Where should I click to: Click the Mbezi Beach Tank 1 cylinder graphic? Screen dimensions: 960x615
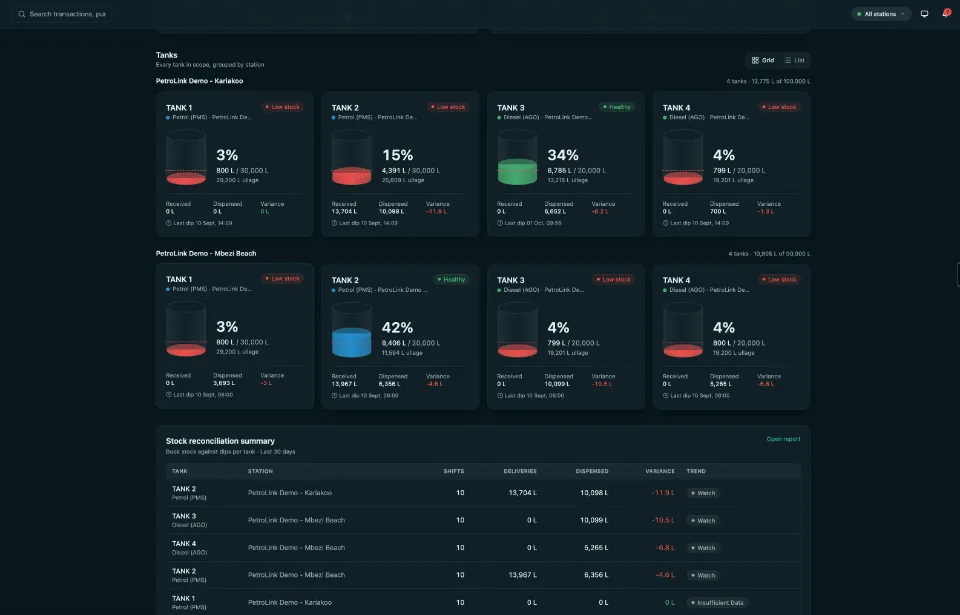[186, 329]
